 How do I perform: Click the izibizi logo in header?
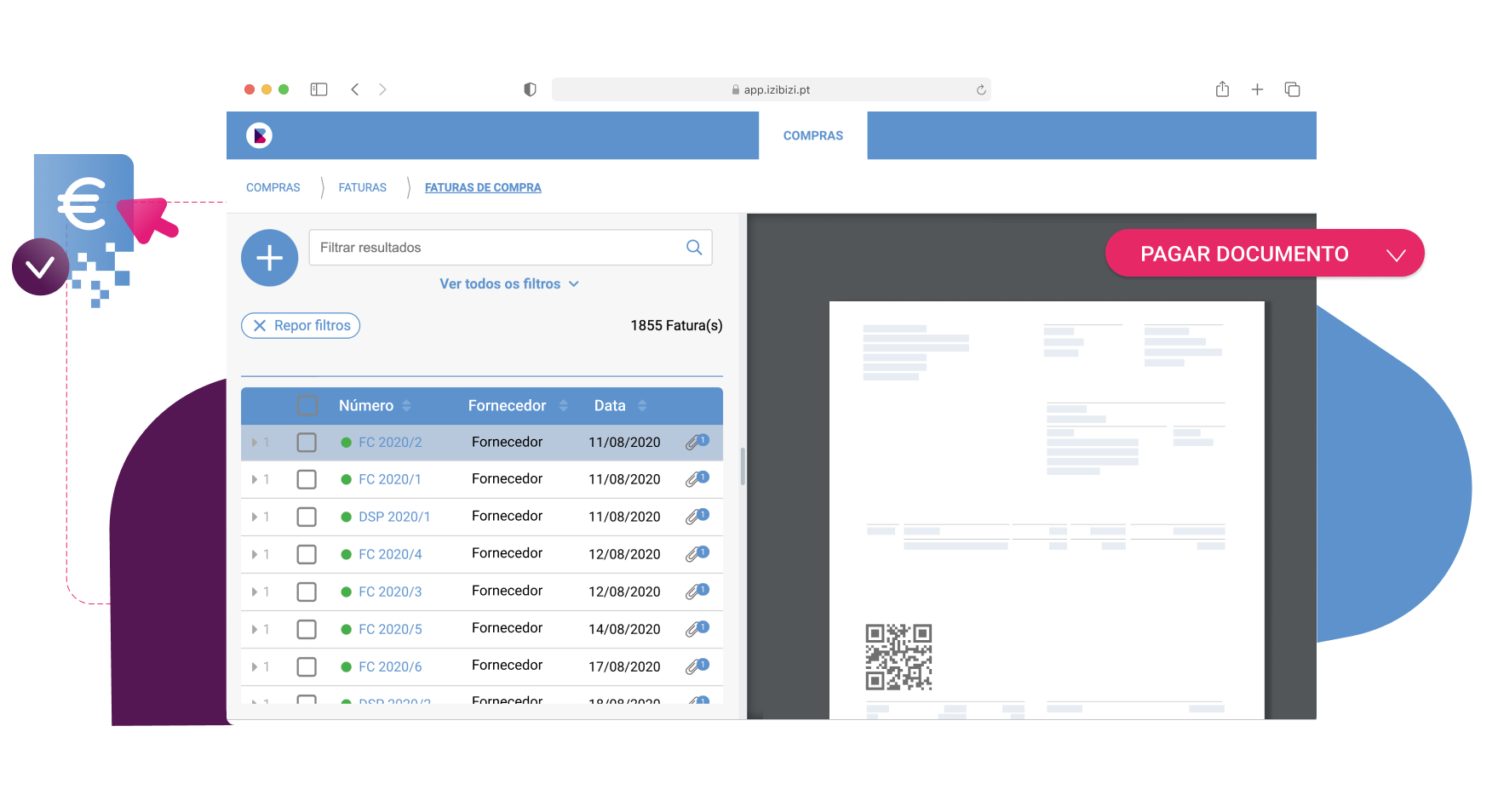pyautogui.click(x=259, y=135)
